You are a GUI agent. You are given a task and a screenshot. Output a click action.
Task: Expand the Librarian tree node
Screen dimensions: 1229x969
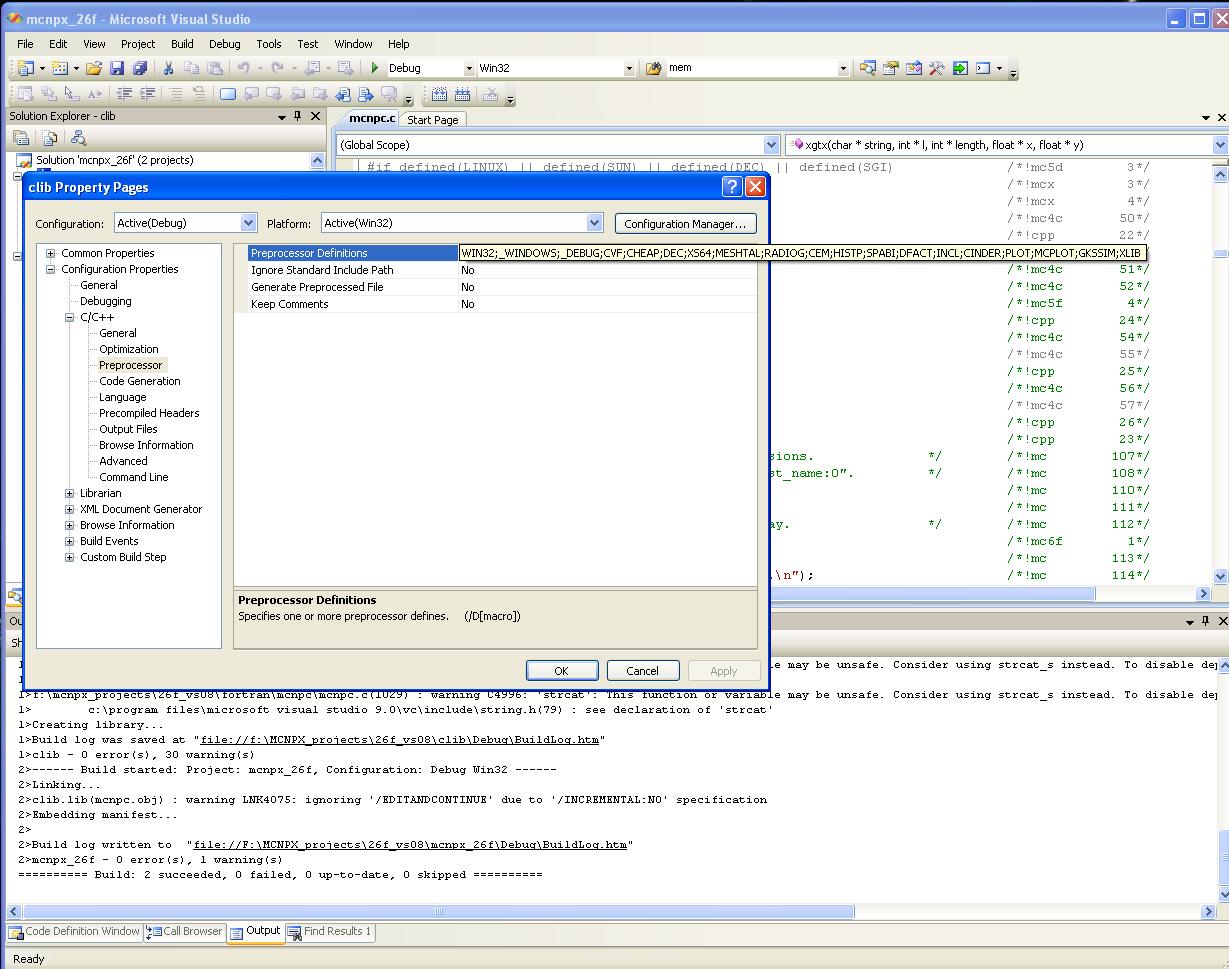coord(70,493)
